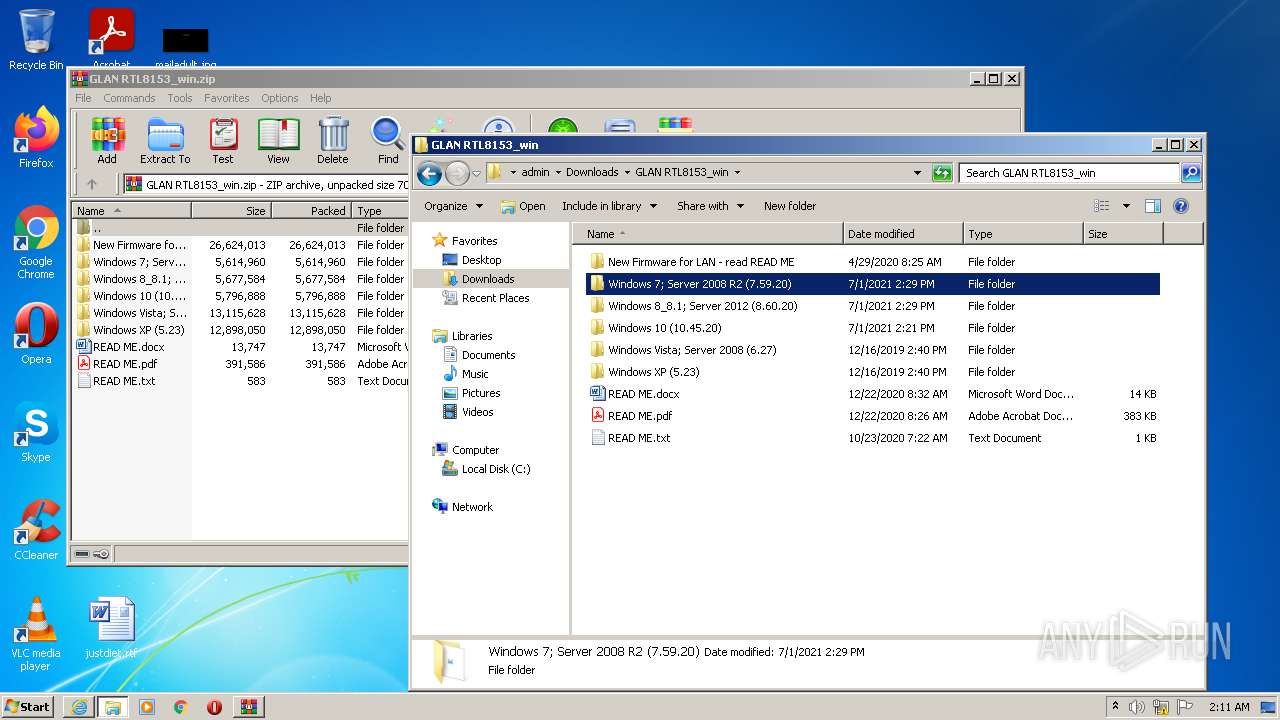
Task: Click Open button in Explorer toolbar
Action: [x=523, y=206]
